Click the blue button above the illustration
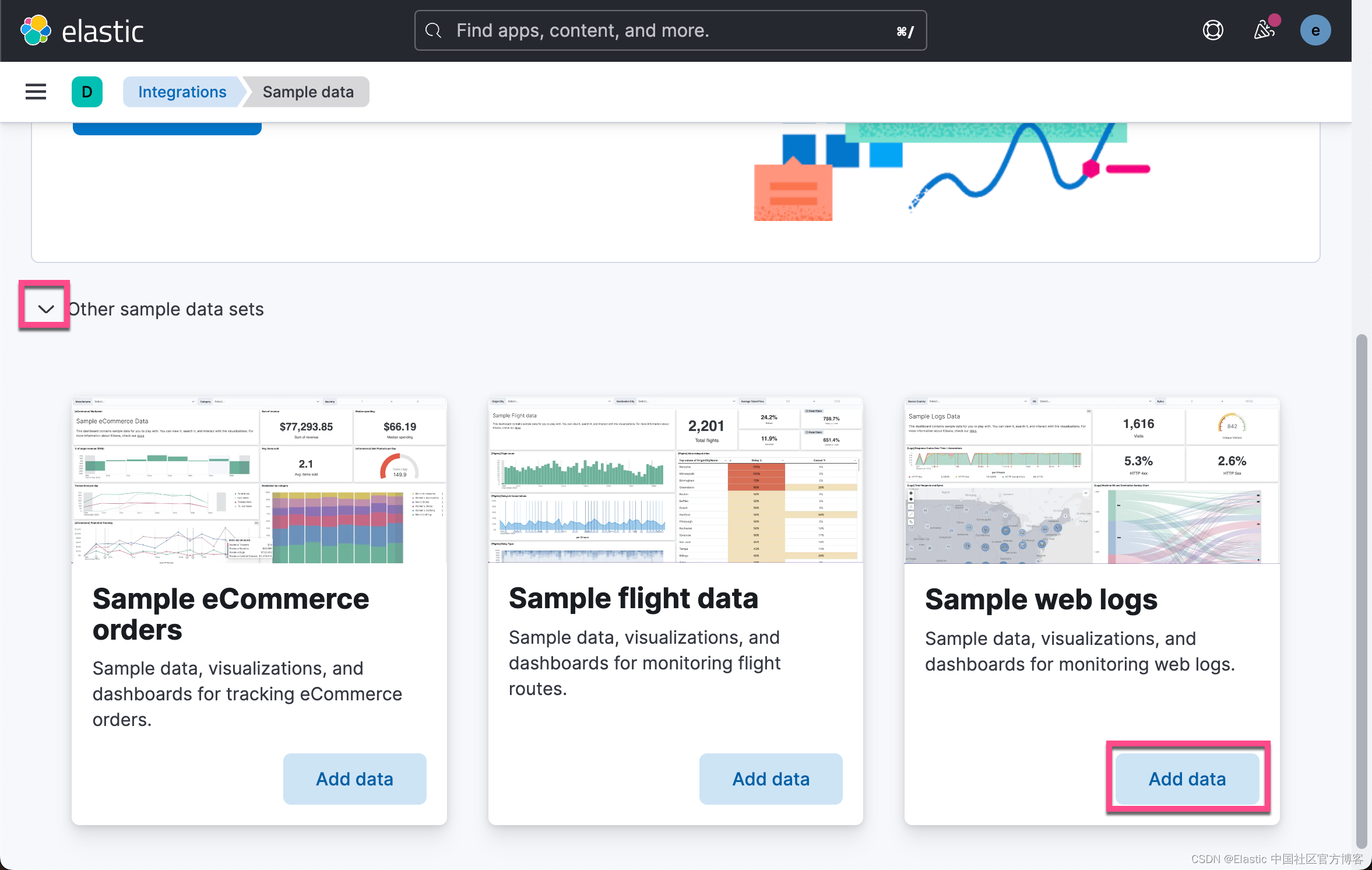Viewport: 1372px width, 870px height. pos(167,129)
